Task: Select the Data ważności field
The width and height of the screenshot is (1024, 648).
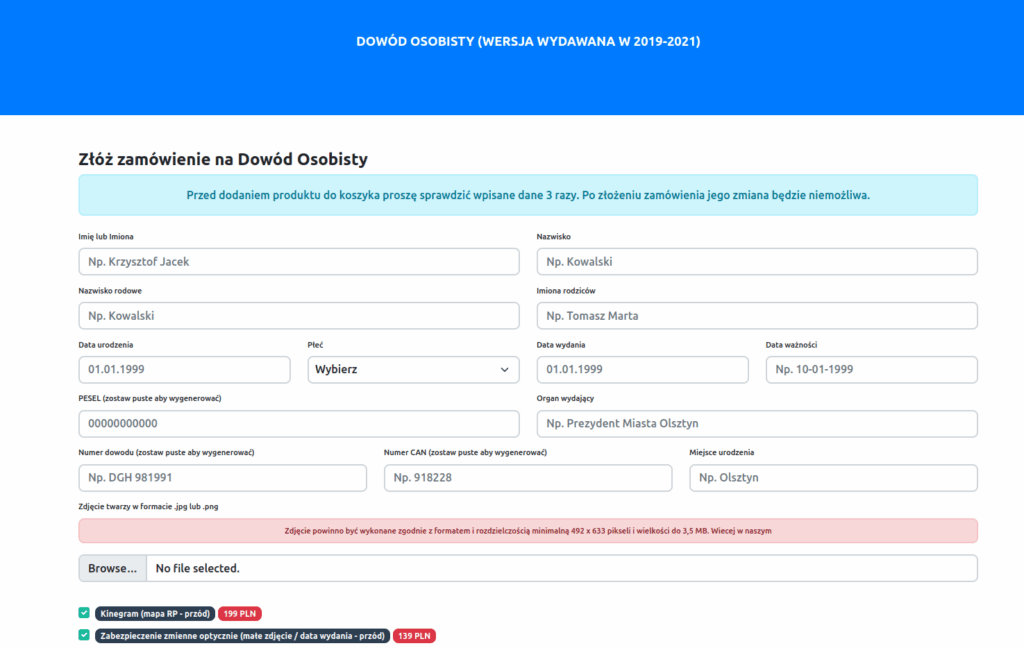Action: [x=872, y=370]
